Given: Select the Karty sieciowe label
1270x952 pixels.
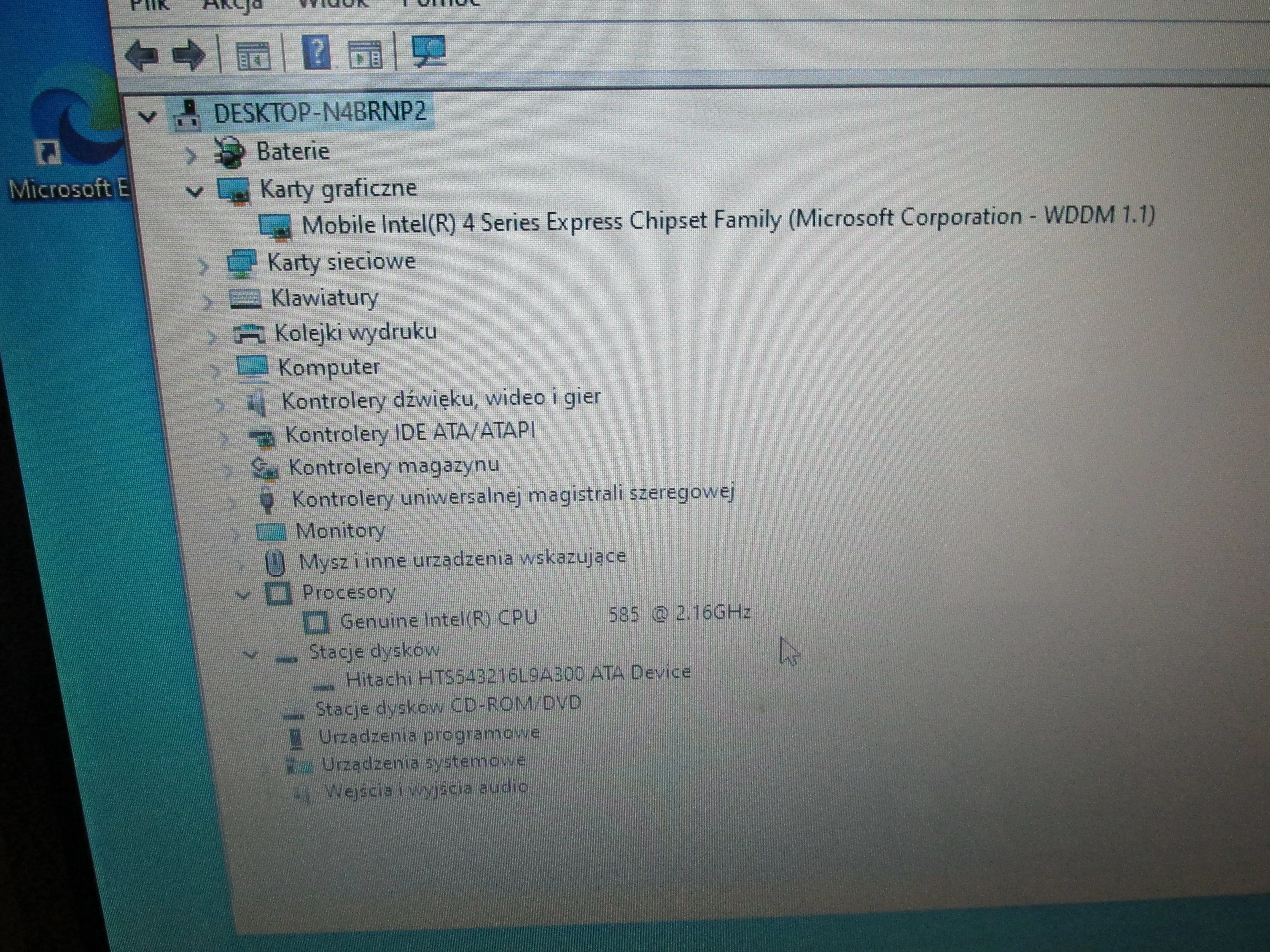Looking at the screenshot, I should (x=341, y=262).
